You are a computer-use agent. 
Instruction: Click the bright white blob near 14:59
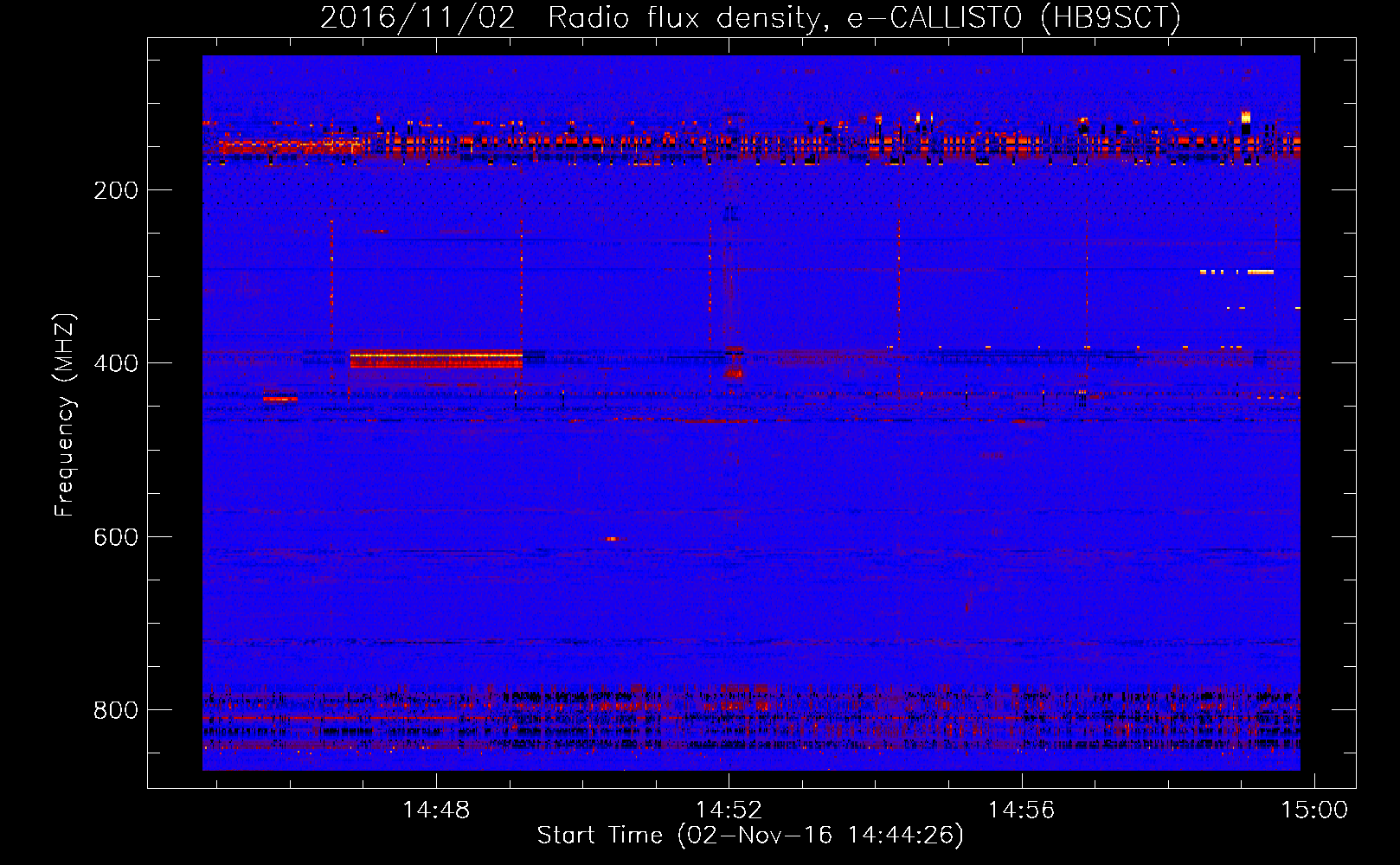pyautogui.click(x=1245, y=118)
